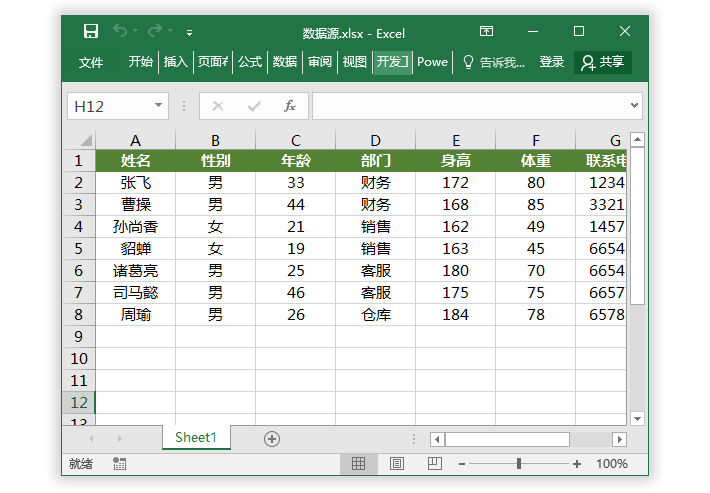Click the 共享 share button
The width and height of the screenshot is (710, 493).
click(603, 62)
